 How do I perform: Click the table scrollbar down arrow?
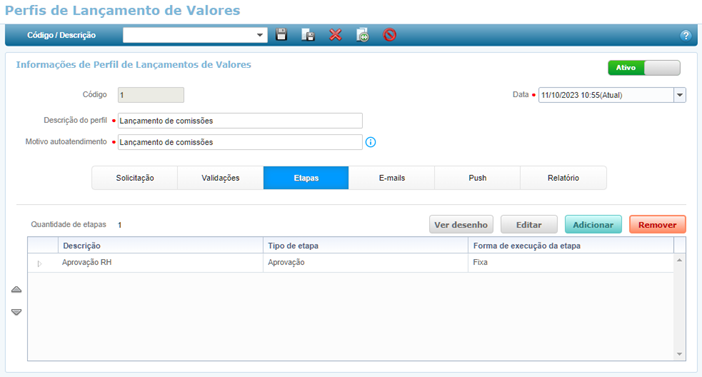click(680, 354)
